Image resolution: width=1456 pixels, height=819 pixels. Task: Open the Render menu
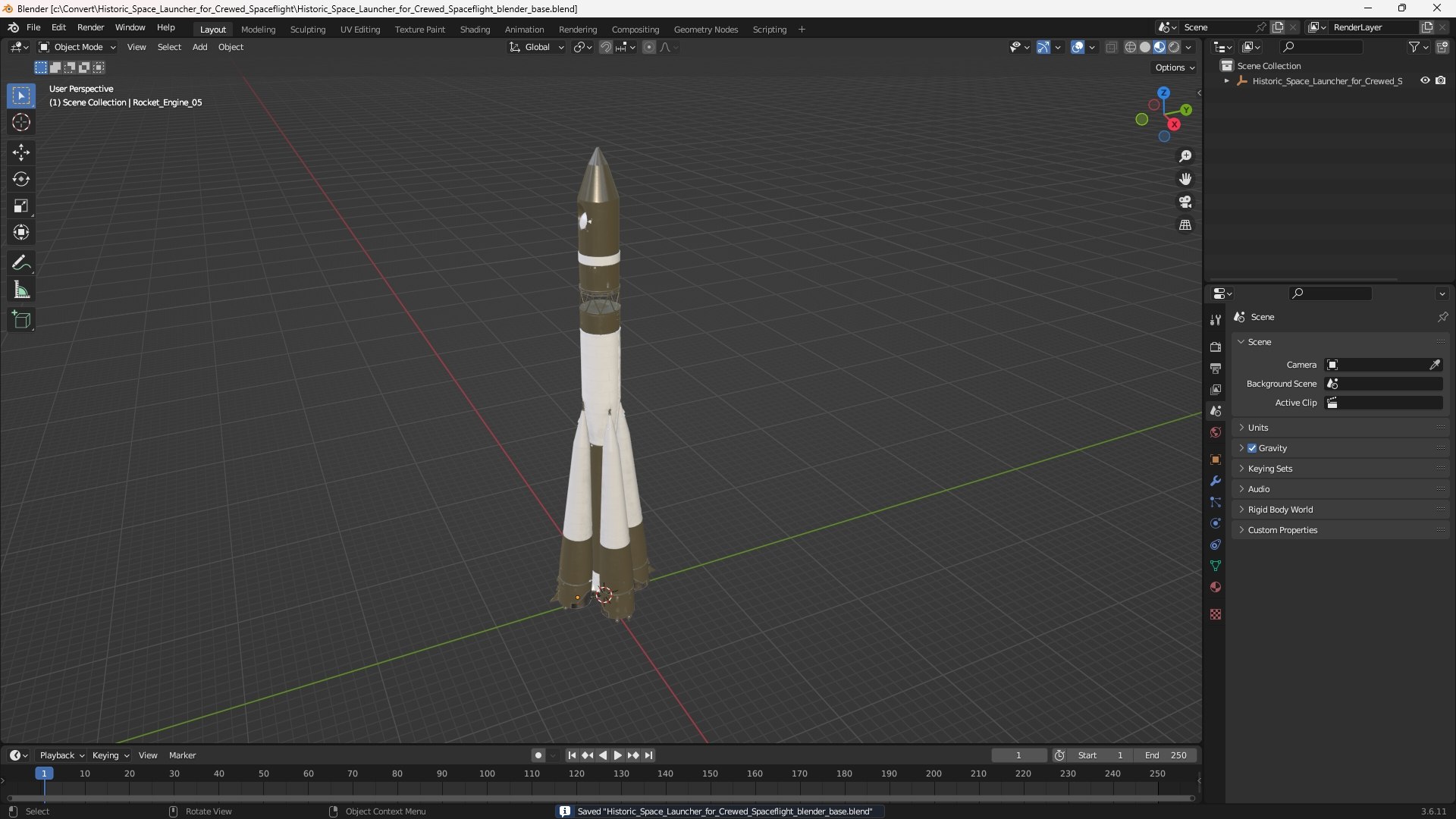tap(90, 27)
